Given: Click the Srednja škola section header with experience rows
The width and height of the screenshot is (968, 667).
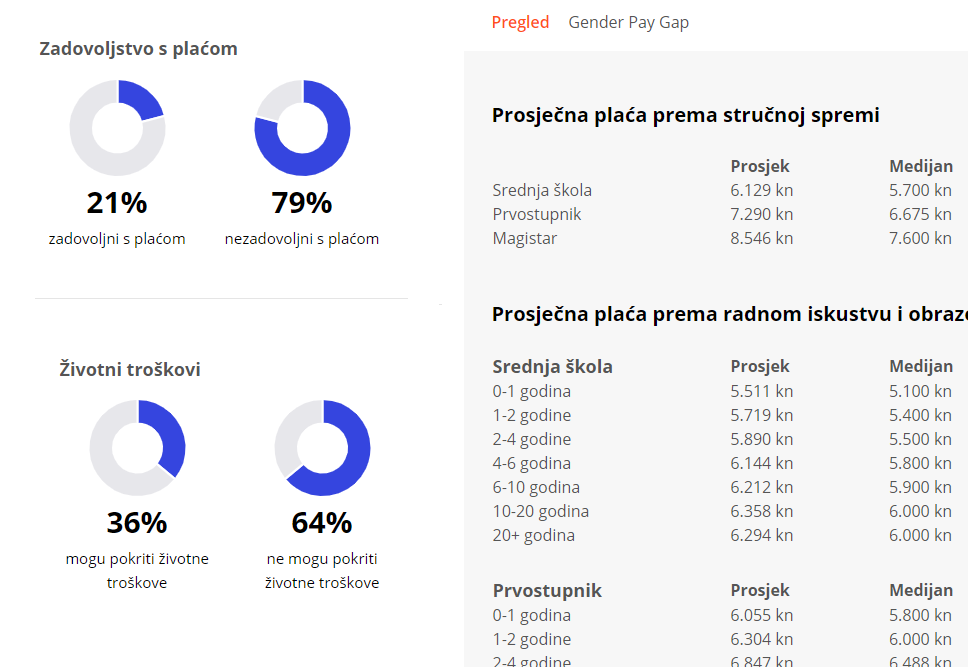Looking at the screenshot, I should [x=552, y=366].
